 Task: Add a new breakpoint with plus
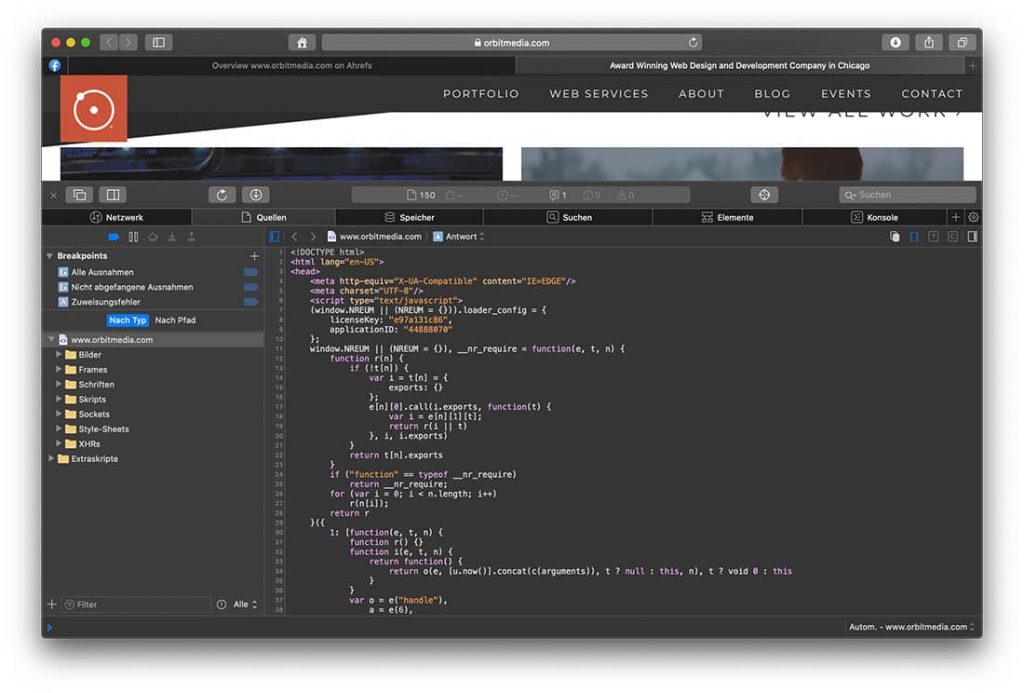[254, 256]
